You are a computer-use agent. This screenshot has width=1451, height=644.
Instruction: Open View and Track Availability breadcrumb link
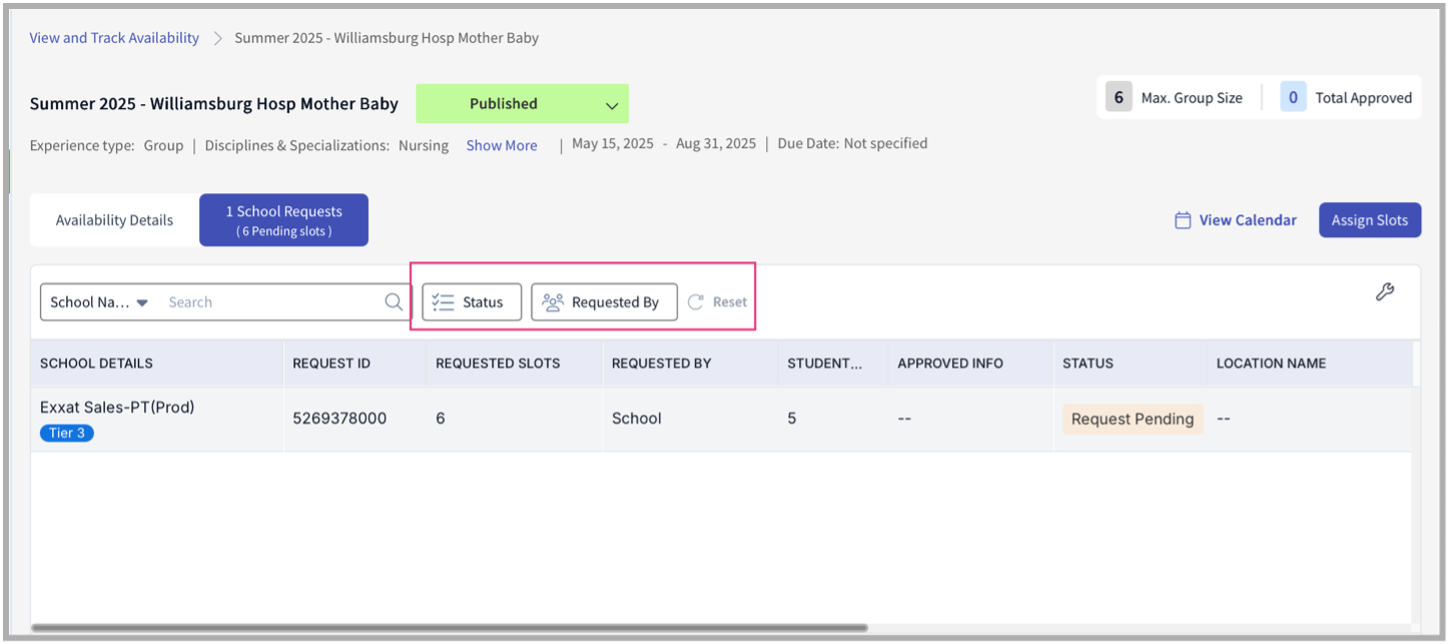point(114,38)
